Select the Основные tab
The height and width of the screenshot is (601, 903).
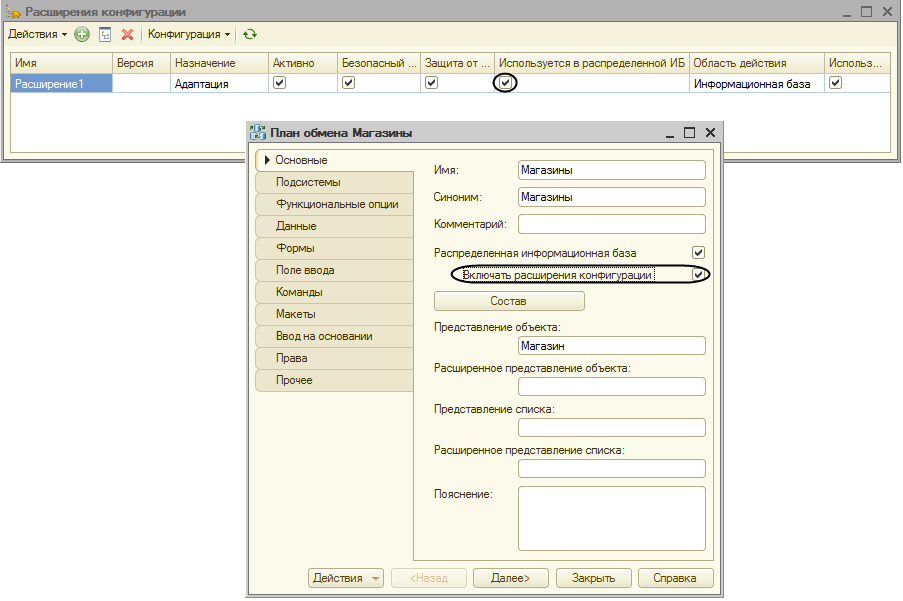point(334,160)
